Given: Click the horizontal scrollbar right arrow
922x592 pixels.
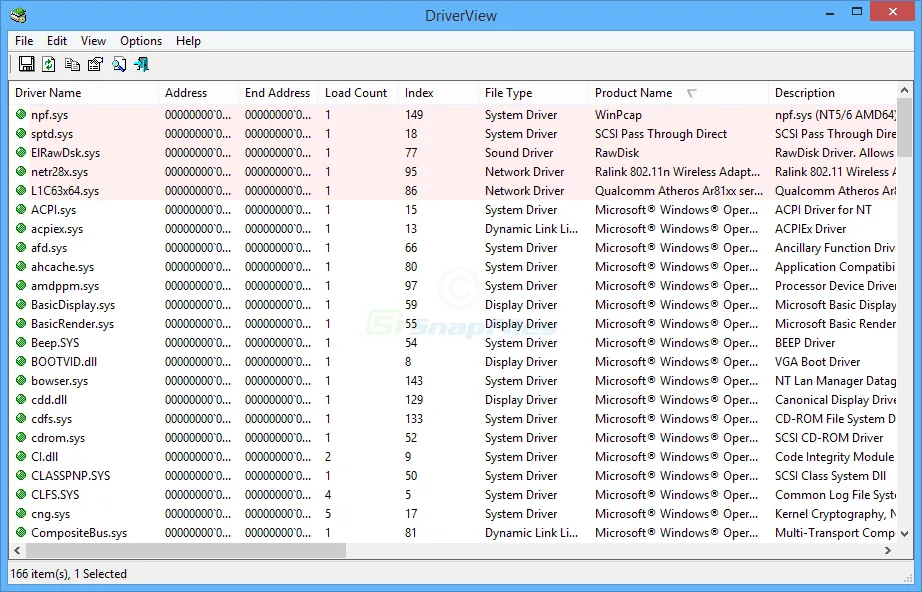Looking at the screenshot, I should tap(888, 550).
